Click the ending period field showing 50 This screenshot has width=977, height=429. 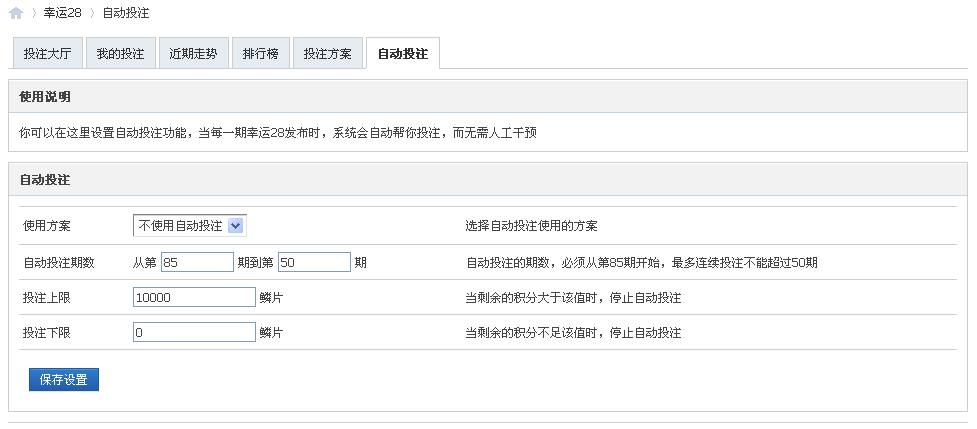click(314, 262)
